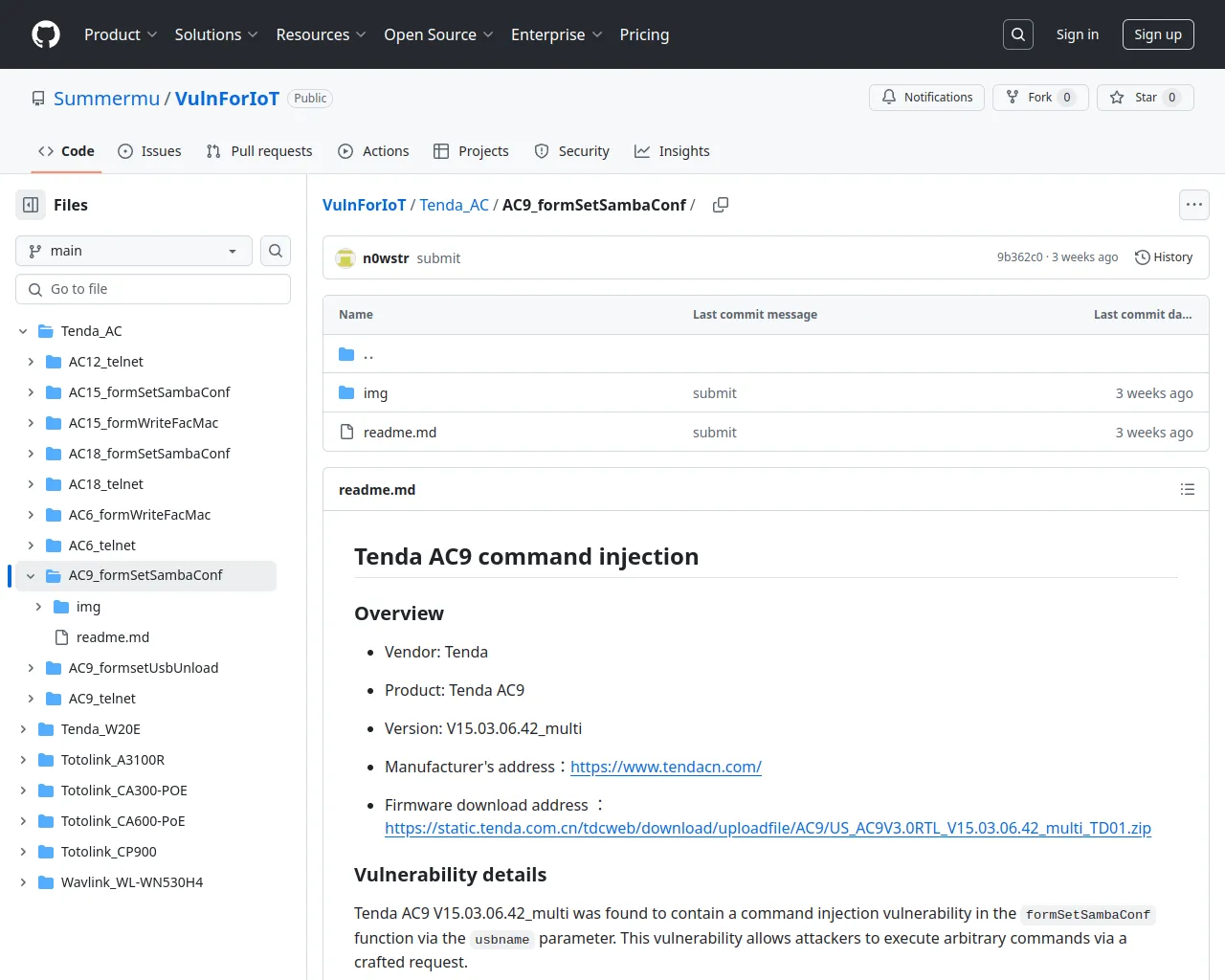Switch to the Issues tab
Screen dimensions: 1225x980
[149, 151]
